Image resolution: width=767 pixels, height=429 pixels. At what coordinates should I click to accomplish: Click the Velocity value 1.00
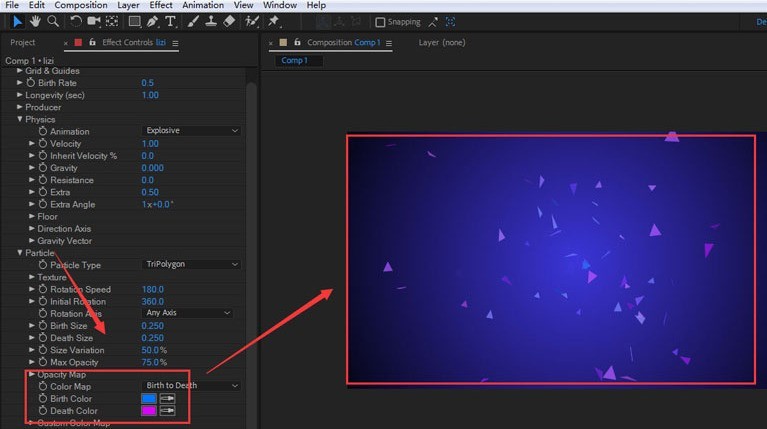(x=150, y=144)
